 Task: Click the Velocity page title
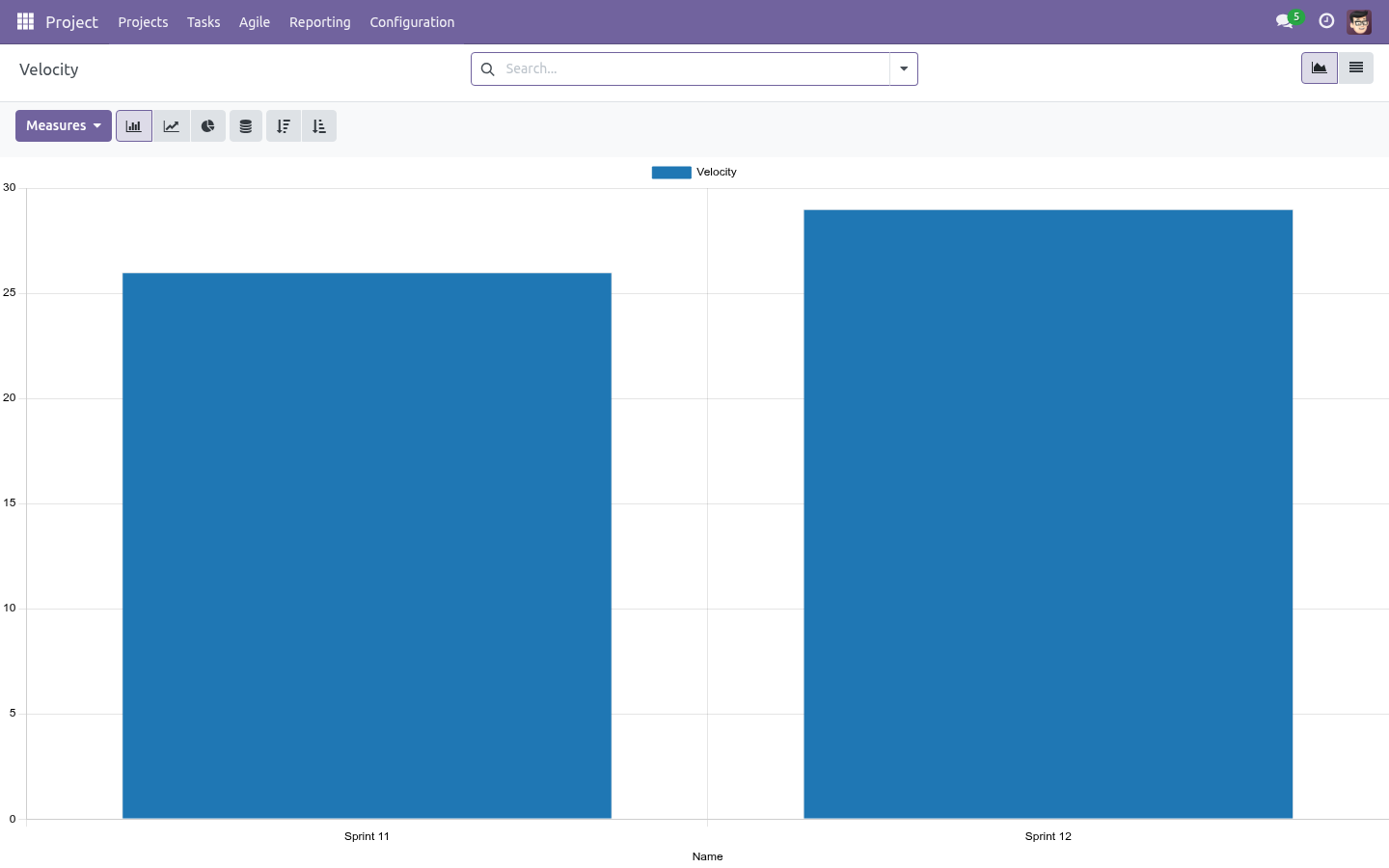(49, 69)
